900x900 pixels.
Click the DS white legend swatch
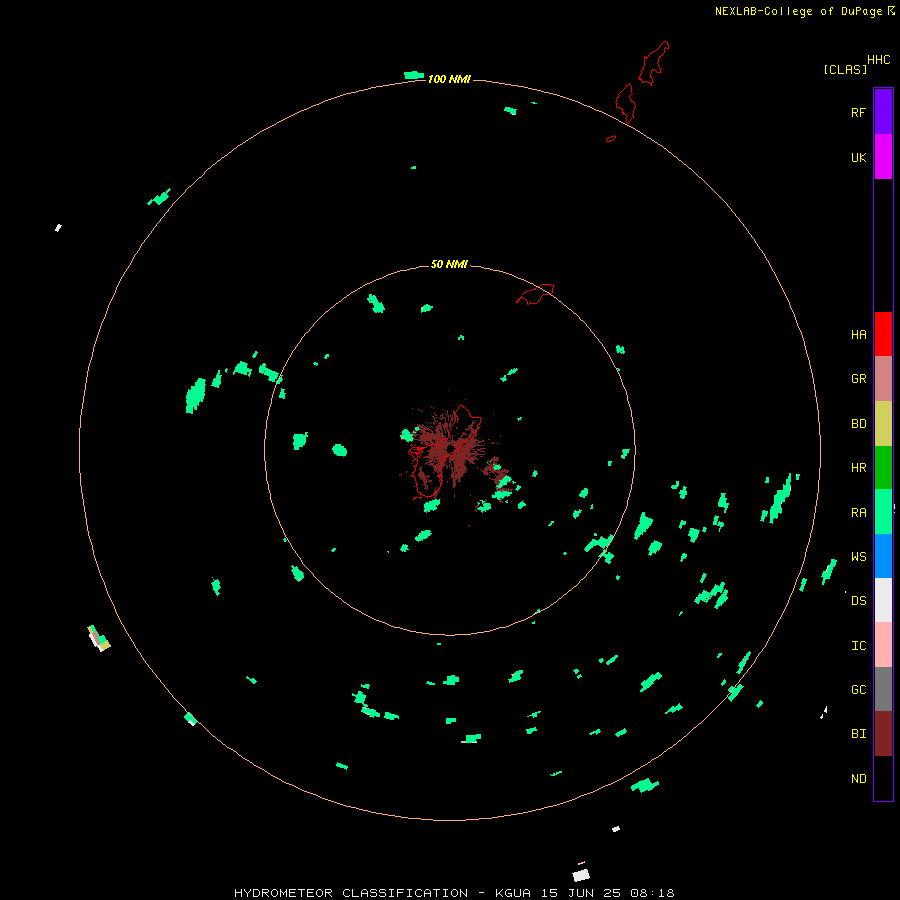click(x=883, y=600)
